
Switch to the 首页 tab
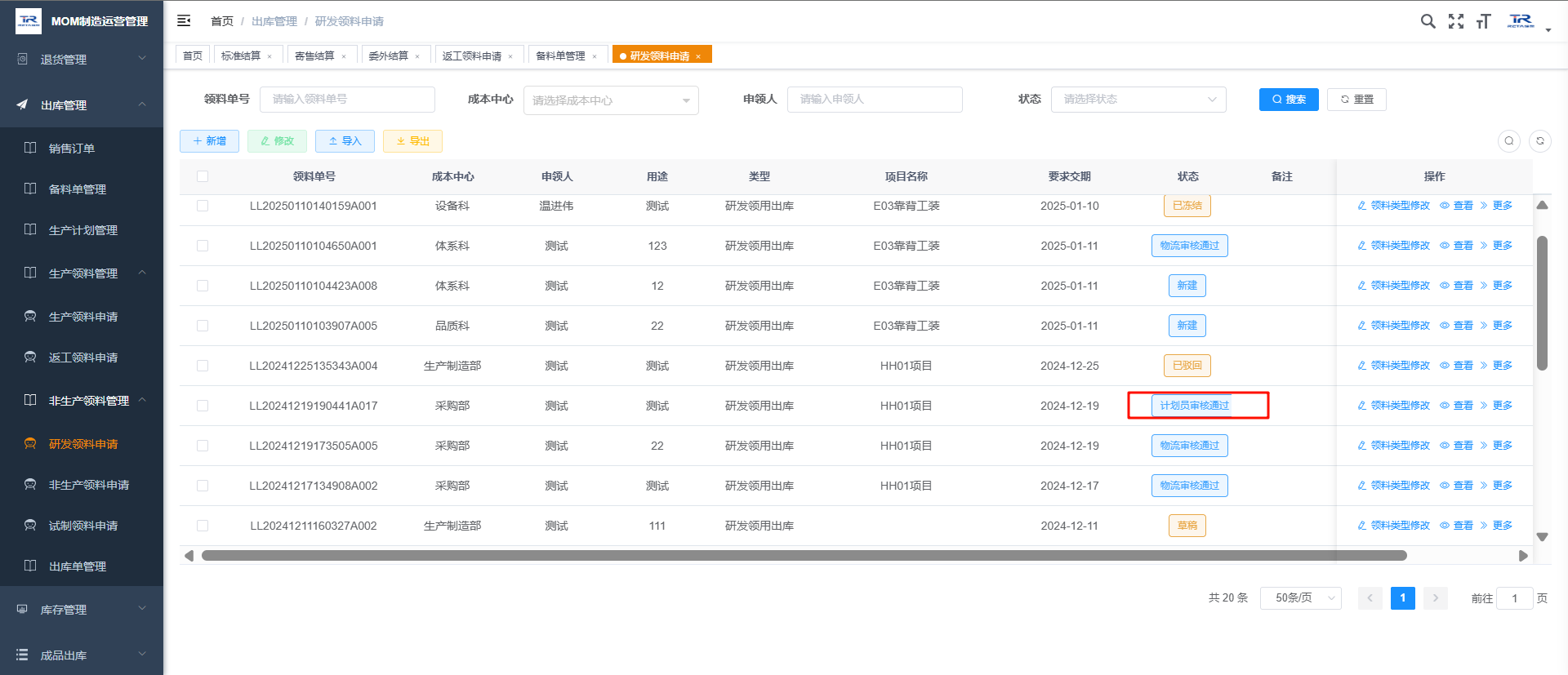tap(193, 56)
